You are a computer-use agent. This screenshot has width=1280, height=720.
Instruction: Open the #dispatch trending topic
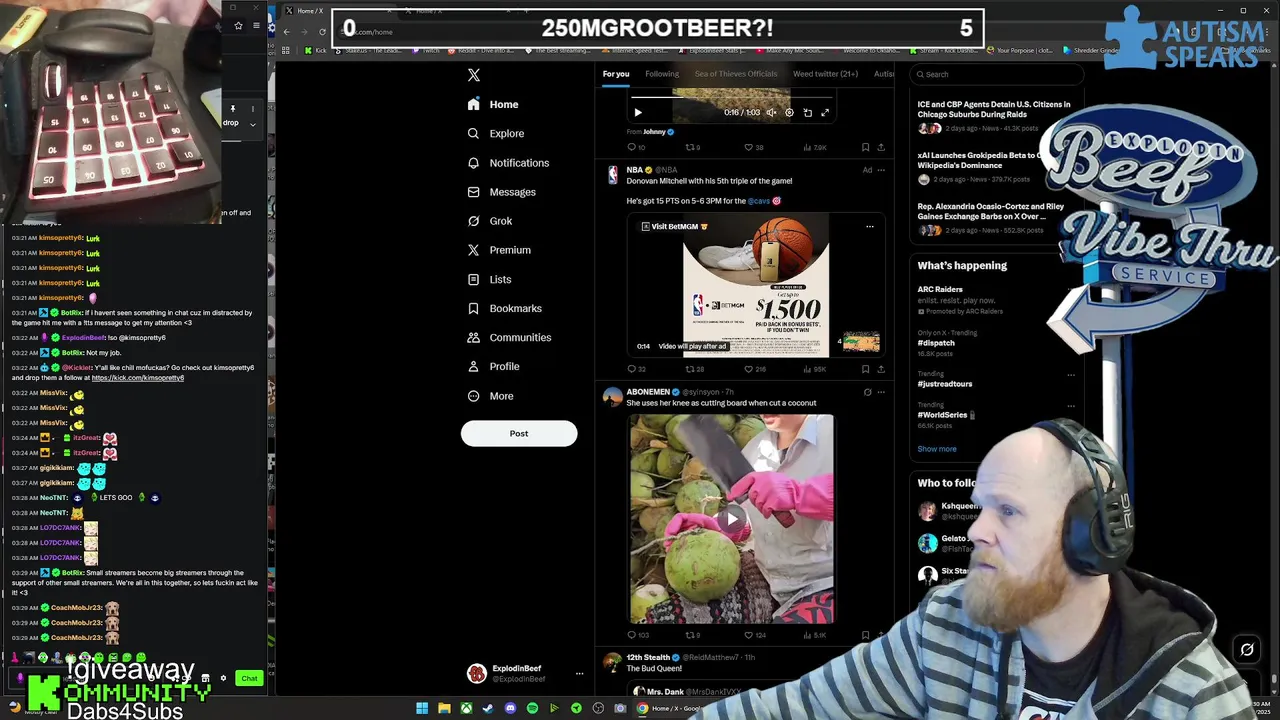tap(936, 343)
